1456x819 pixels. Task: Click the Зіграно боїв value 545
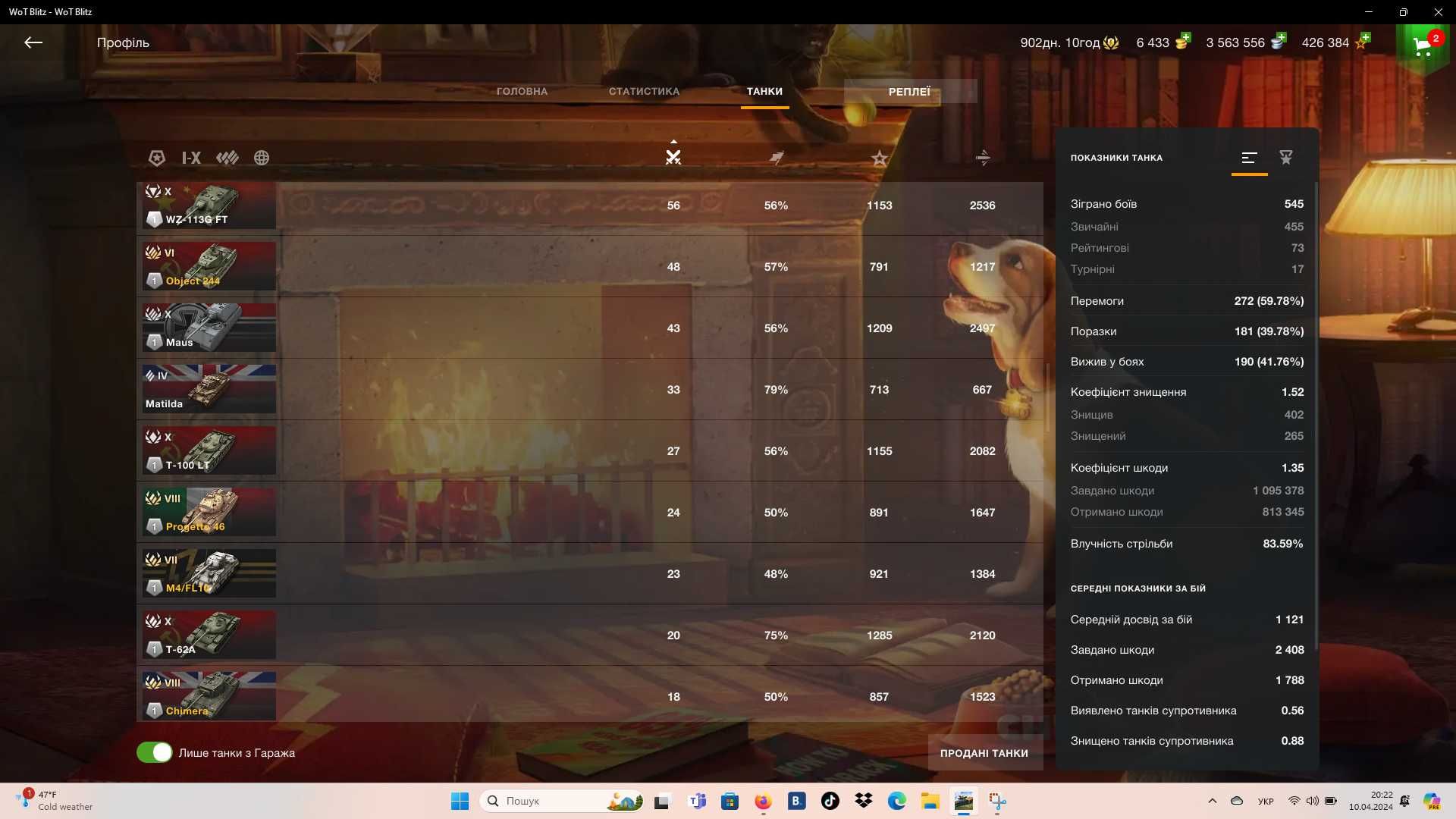point(1294,204)
